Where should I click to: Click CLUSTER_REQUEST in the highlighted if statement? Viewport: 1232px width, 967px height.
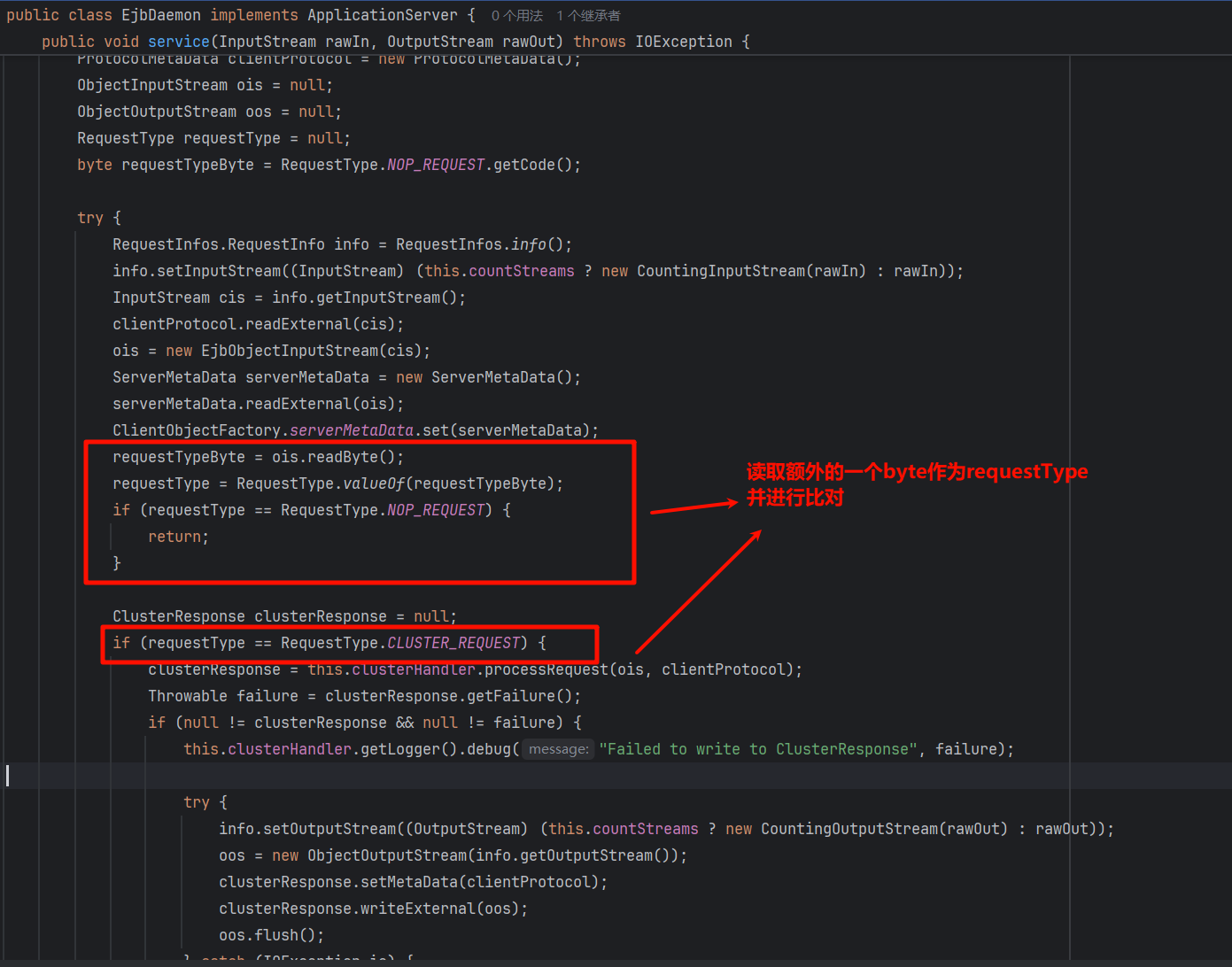453,643
